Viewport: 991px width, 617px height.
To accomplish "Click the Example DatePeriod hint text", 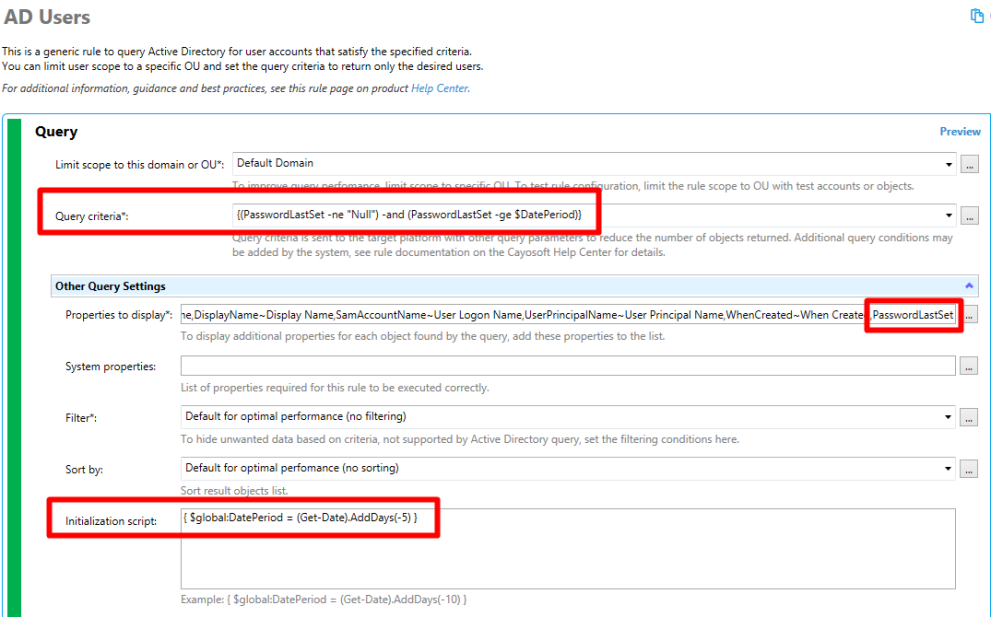I will (324, 599).
